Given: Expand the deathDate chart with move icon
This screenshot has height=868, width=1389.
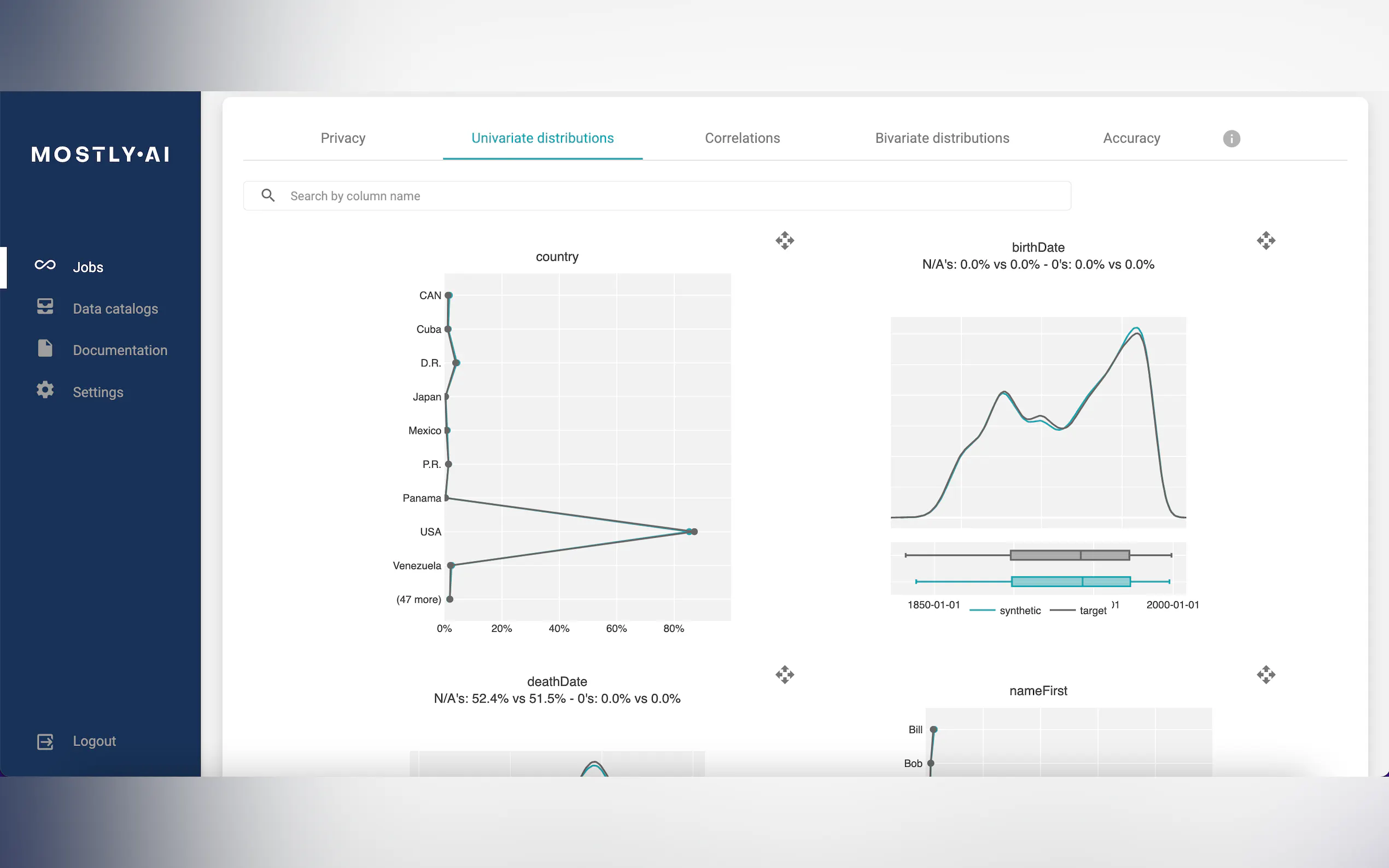Looking at the screenshot, I should coord(784,675).
